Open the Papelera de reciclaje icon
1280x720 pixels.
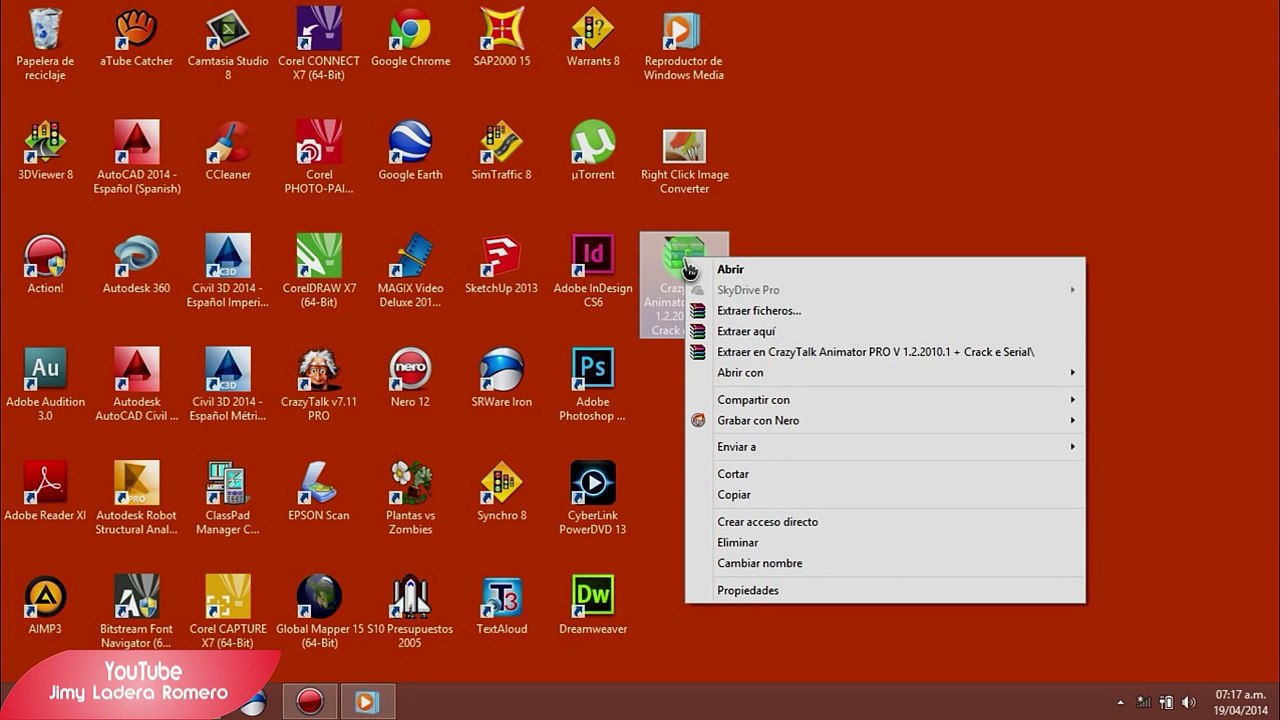click(x=45, y=44)
